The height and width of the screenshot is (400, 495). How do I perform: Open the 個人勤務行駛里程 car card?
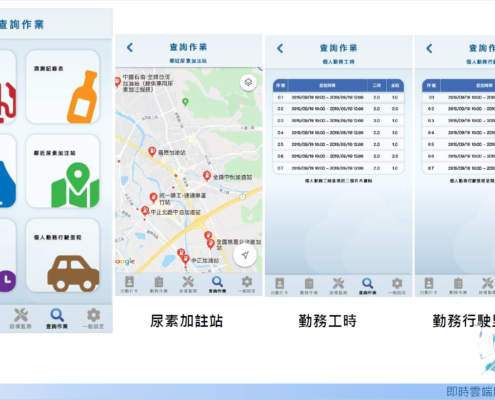coord(63,256)
